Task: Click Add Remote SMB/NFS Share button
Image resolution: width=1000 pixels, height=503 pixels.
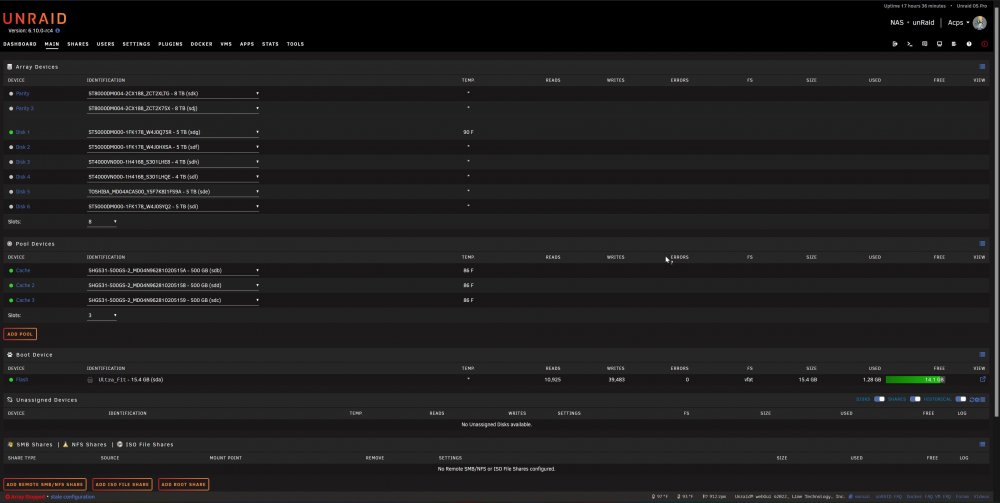Action: click(x=45, y=485)
